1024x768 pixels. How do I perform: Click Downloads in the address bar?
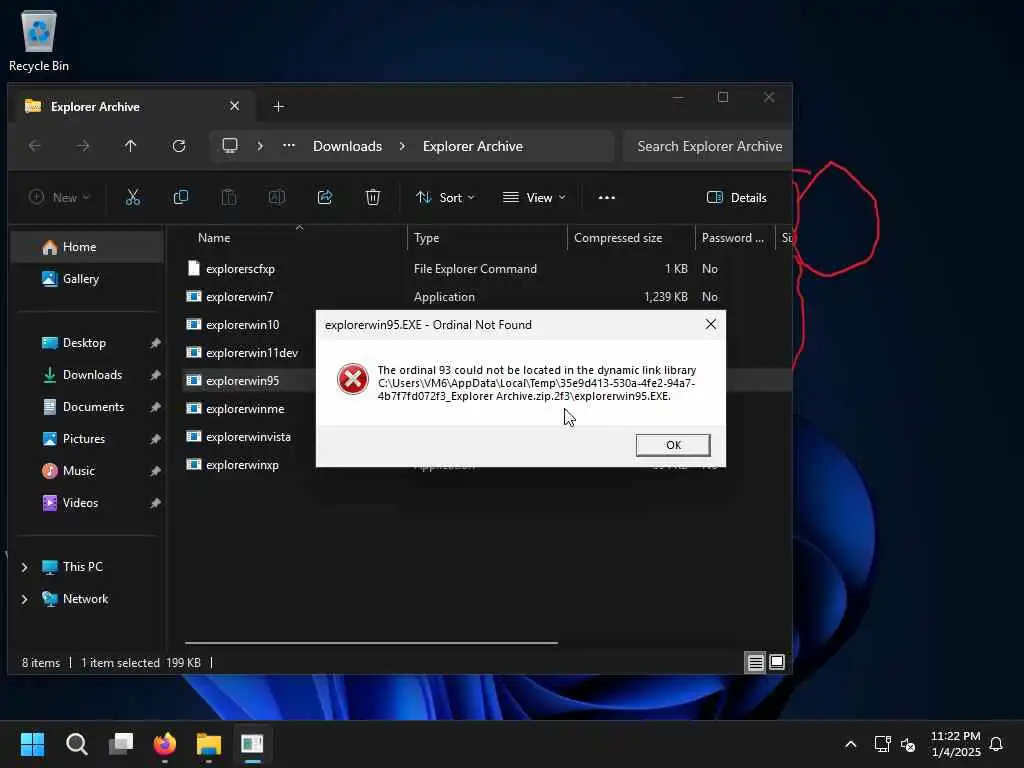[x=347, y=146]
